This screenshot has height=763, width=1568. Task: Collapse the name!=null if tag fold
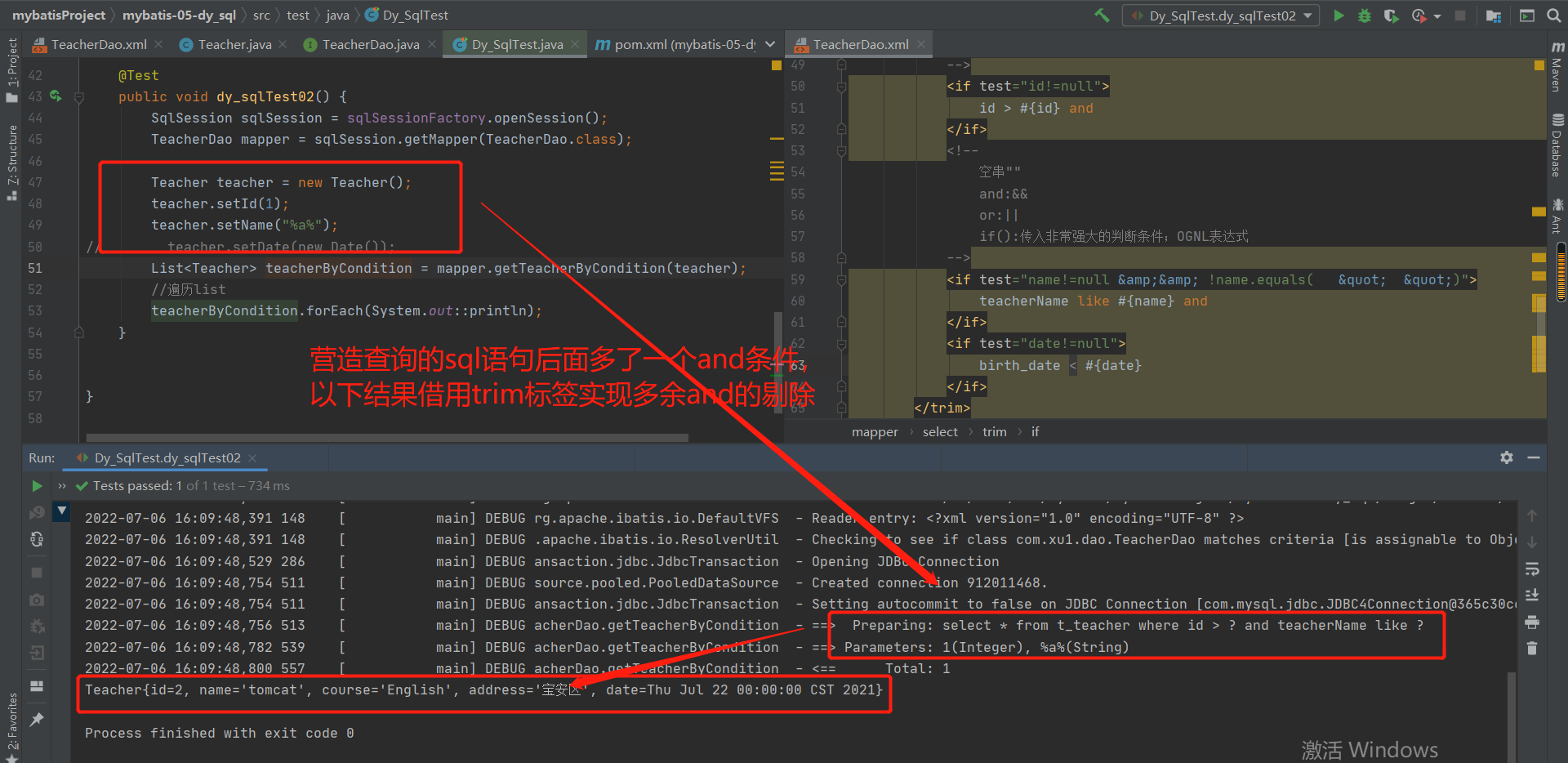841,279
